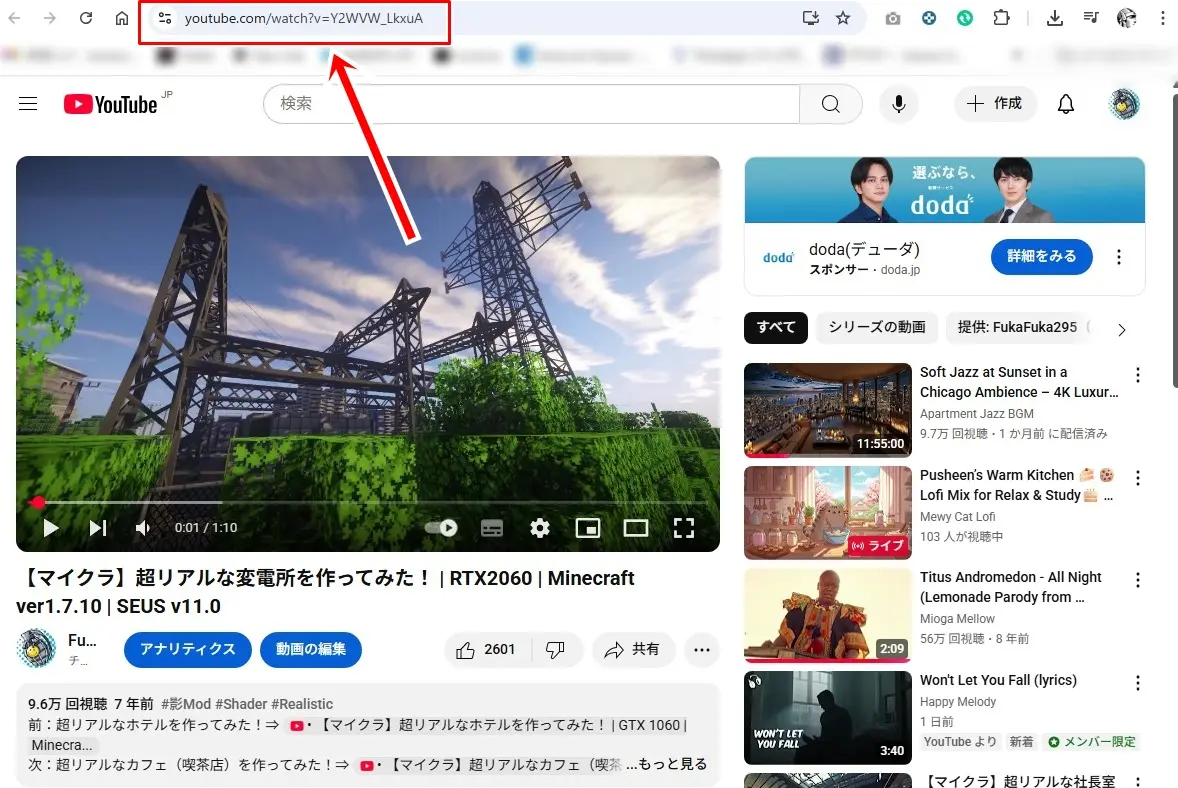1178x788 pixels.
Task: Open the doda ad three-dot menu
Action: (x=1119, y=257)
